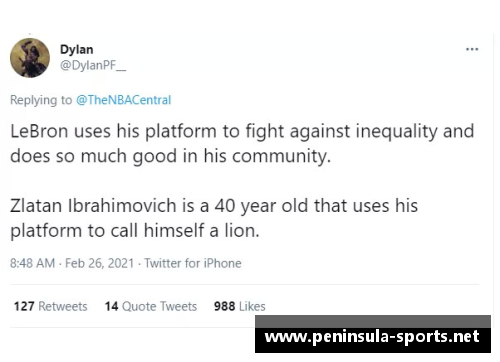500x362 pixels.
Task: Select the name 'Zlatan Ibrahimovich' in the tweet
Action: 93,206
